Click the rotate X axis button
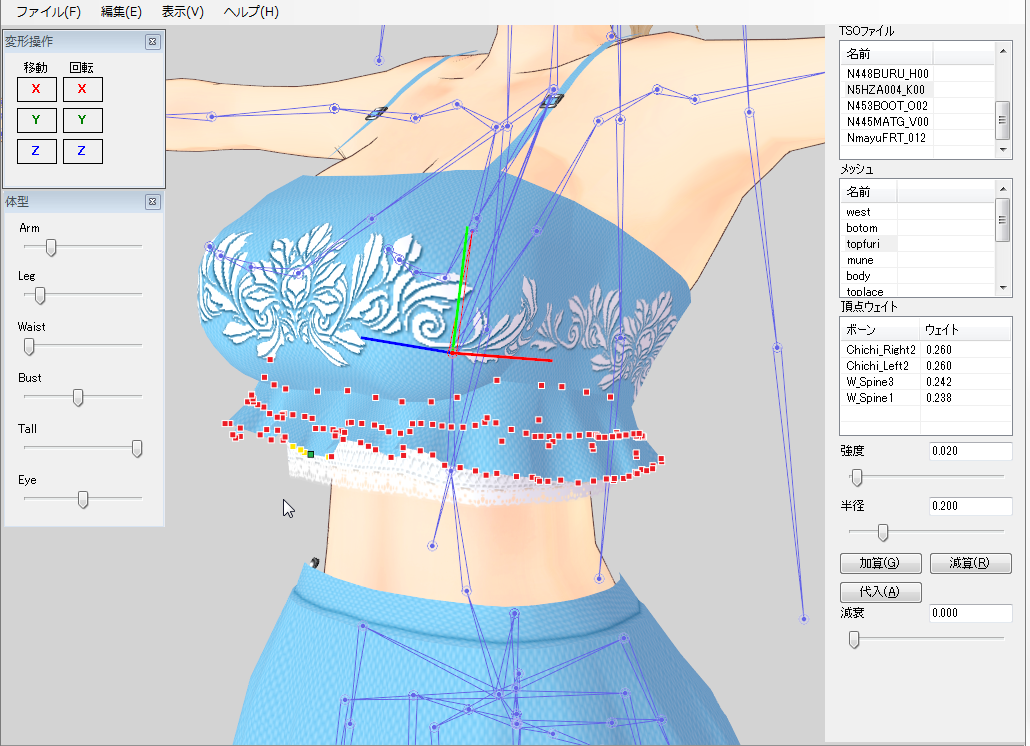This screenshot has width=1030, height=746. click(x=82, y=89)
